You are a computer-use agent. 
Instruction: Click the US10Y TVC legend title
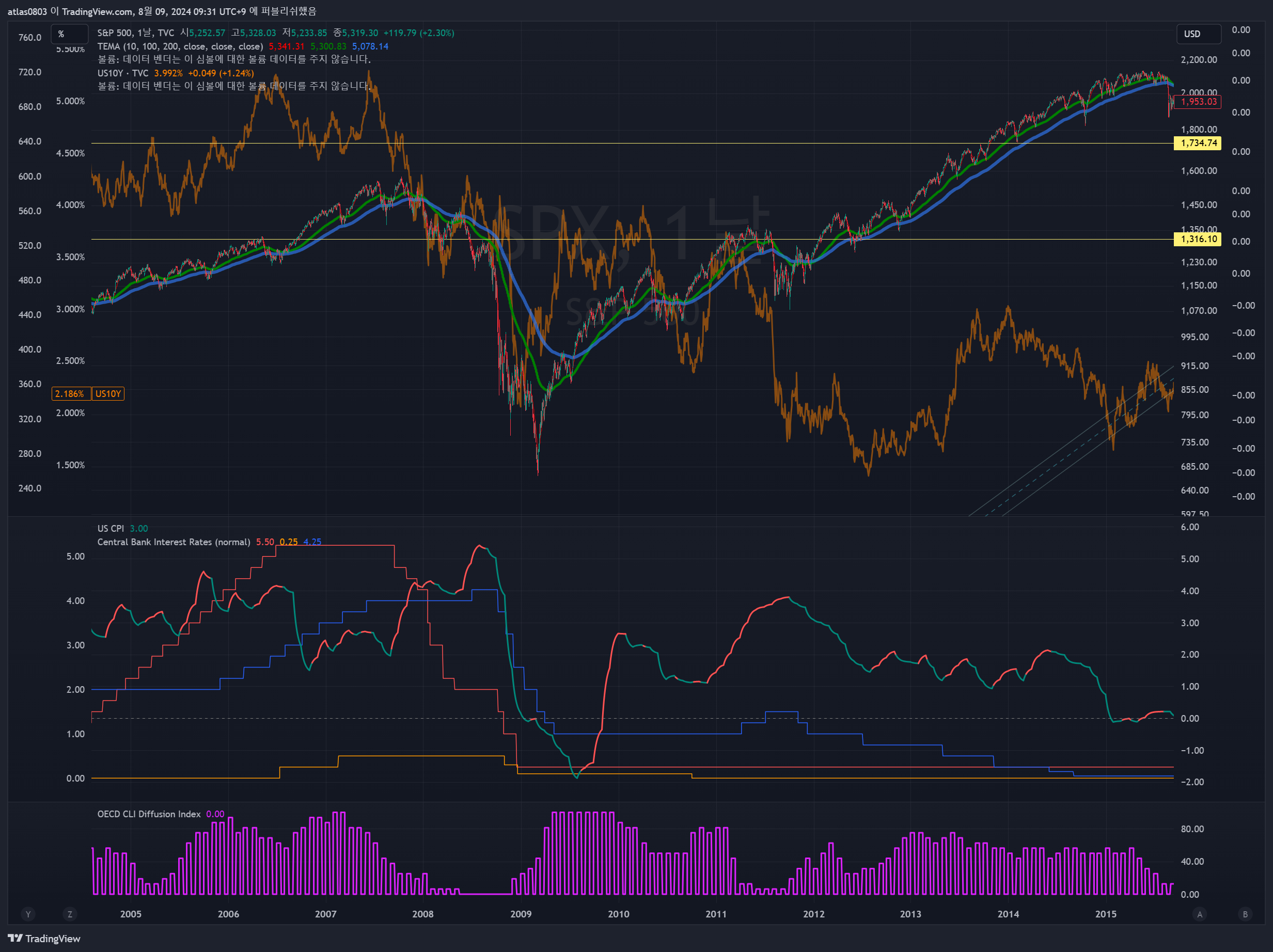[122, 73]
